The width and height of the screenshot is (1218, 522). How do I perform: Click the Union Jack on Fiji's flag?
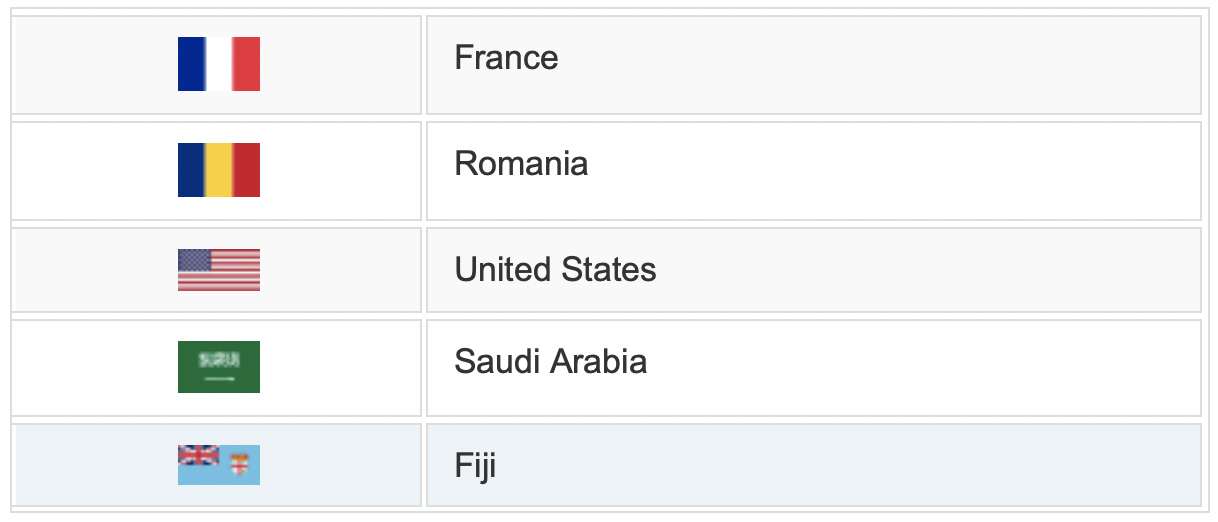pyautogui.click(x=198, y=455)
